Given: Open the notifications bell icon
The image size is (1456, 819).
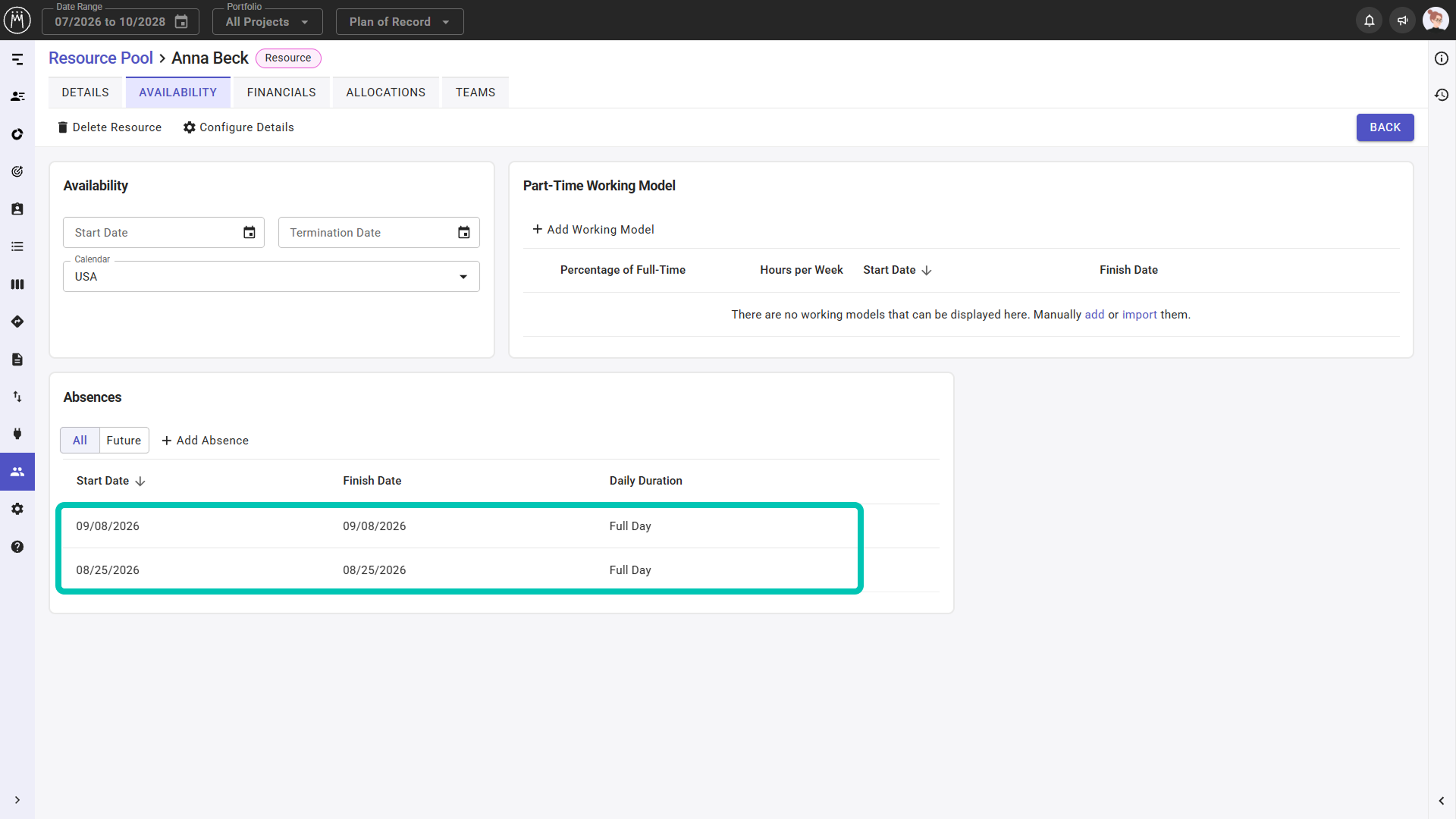Looking at the screenshot, I should [1369, 20].
